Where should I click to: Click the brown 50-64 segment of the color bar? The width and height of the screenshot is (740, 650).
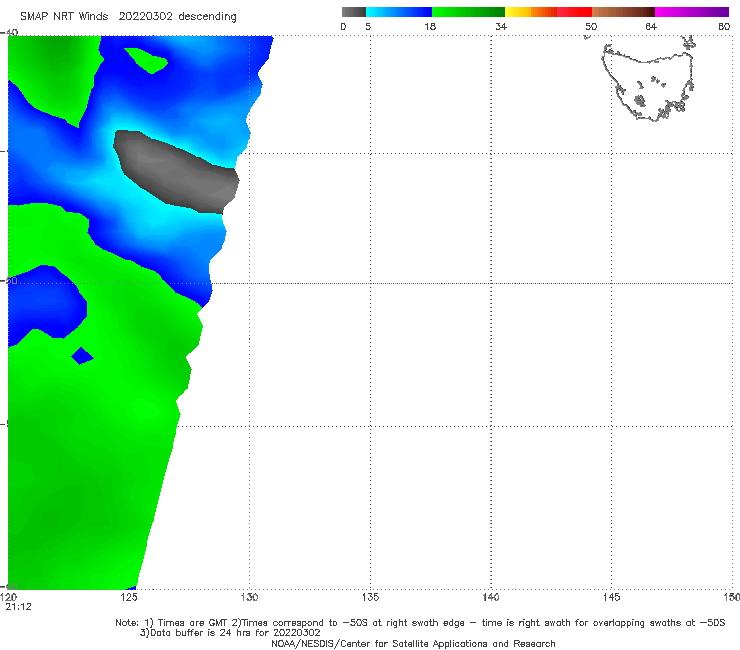tap(623, 12)
